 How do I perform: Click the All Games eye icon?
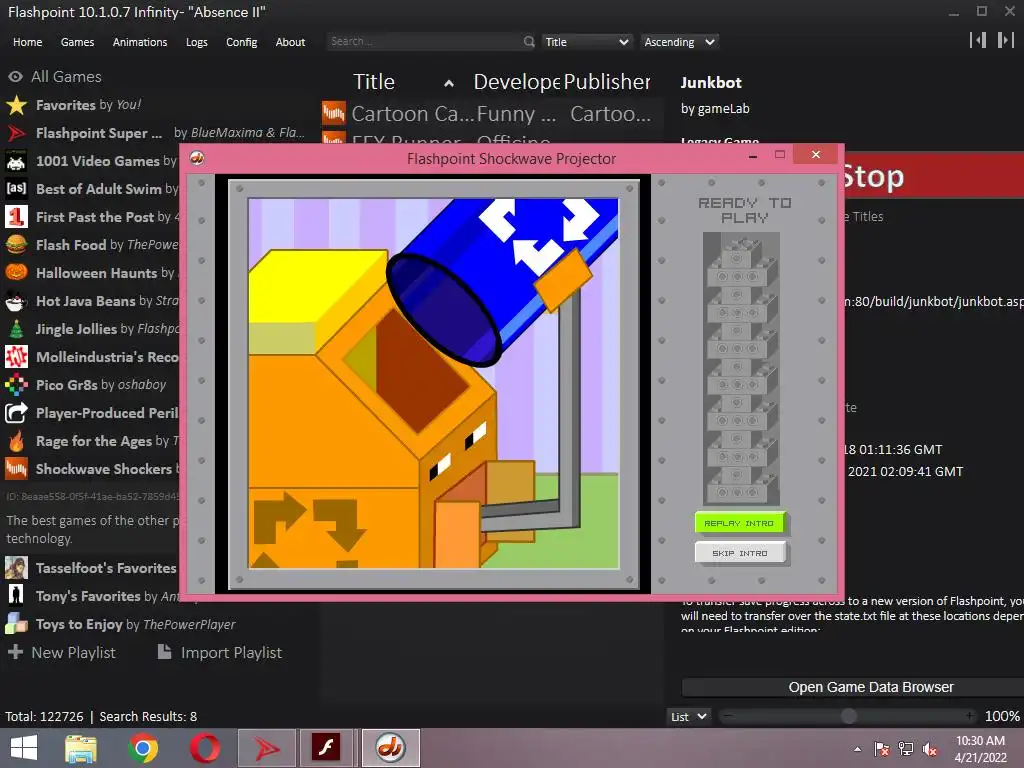pos(16,77)
